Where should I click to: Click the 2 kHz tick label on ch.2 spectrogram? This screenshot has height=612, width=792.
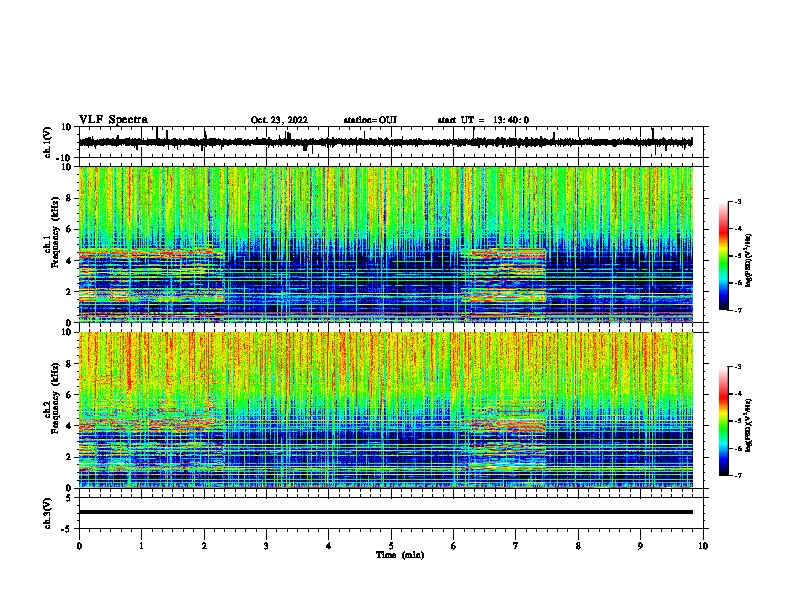point(69,457)
